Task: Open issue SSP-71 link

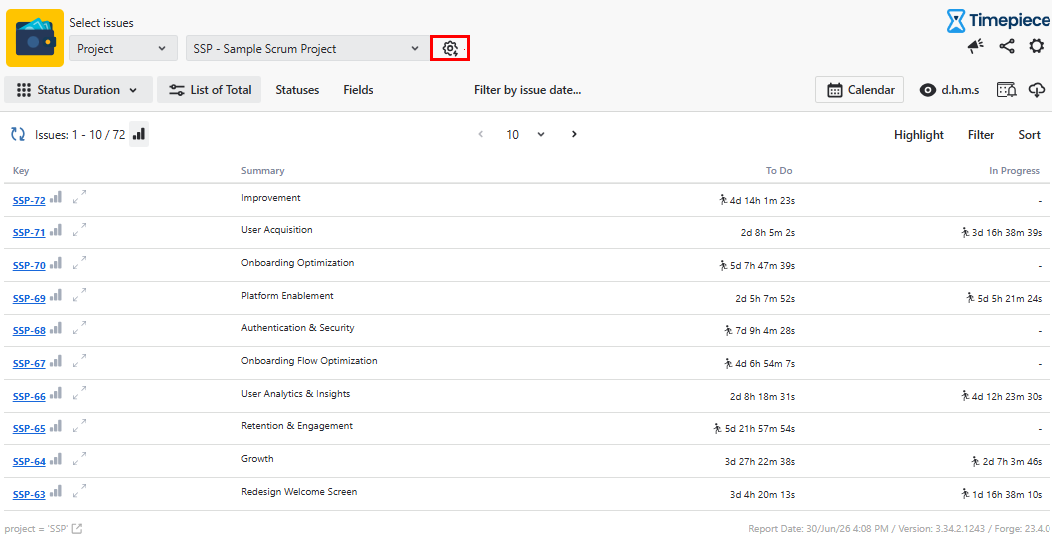Action: coord(29,233)
